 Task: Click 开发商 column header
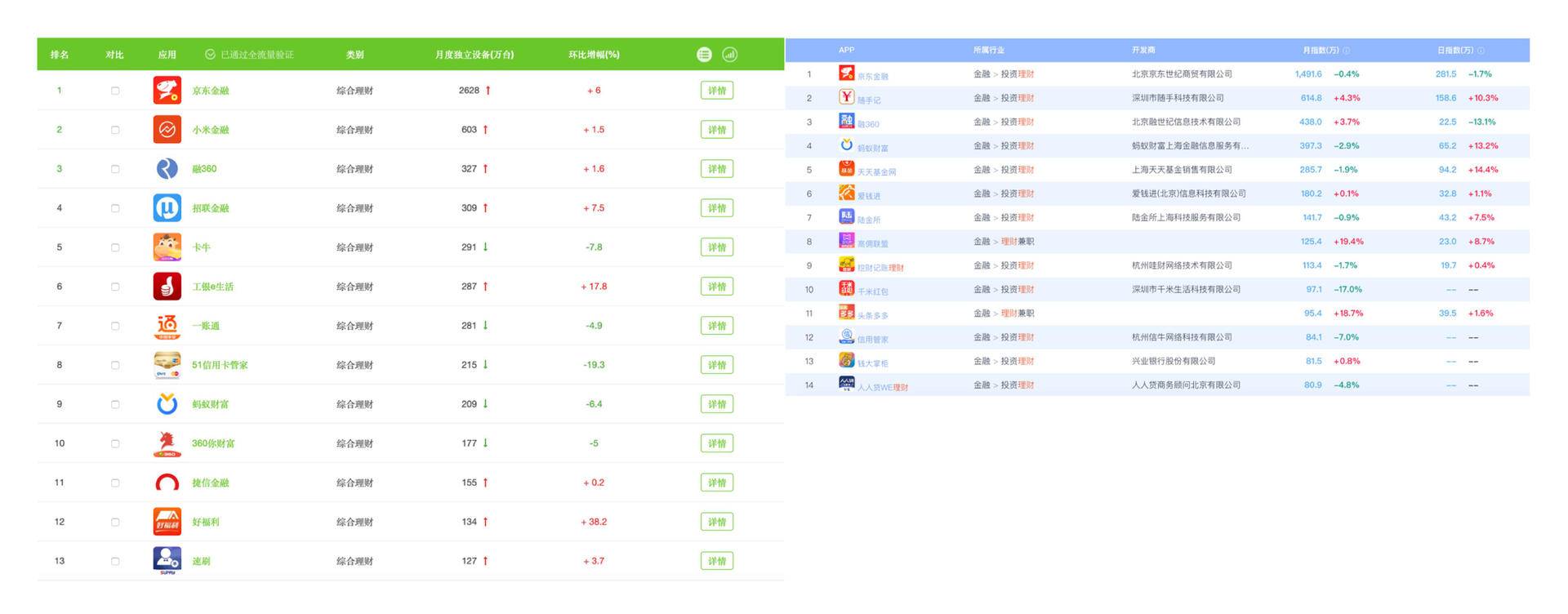coord(1143,51)
